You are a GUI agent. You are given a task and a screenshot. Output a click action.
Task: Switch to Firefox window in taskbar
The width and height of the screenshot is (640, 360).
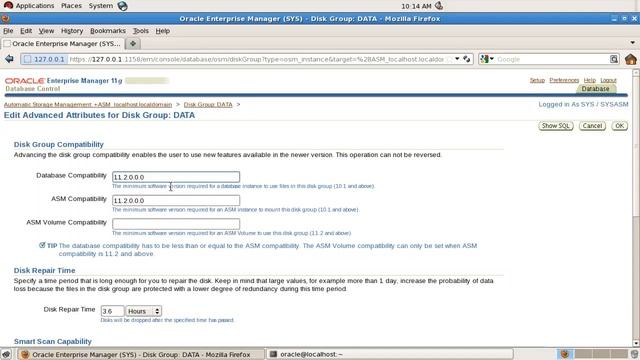pos(141,354)
